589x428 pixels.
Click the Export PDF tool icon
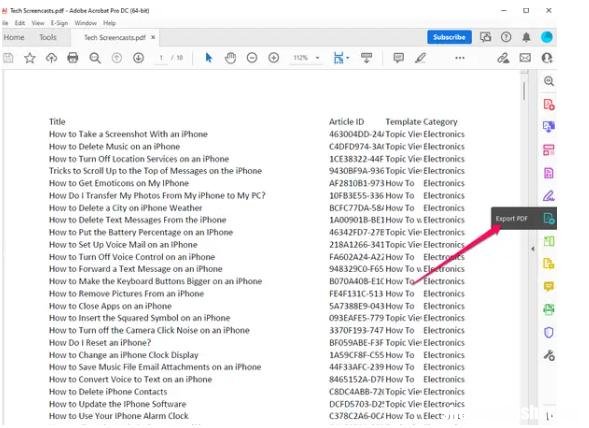(548, 218)
